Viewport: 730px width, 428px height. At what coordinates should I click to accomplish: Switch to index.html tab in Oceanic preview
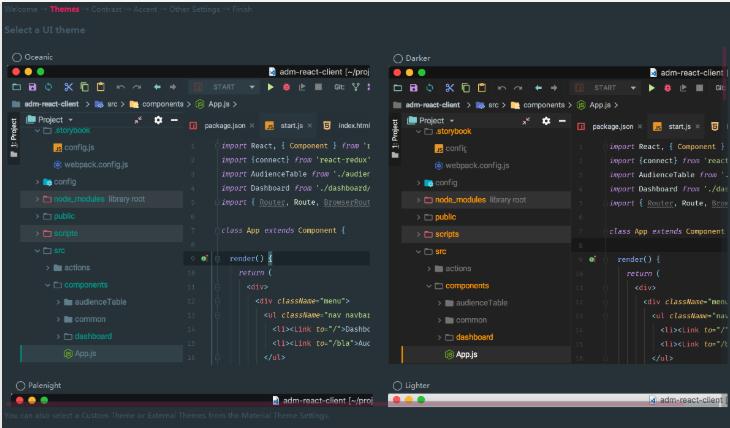click(x=347, y=126)
